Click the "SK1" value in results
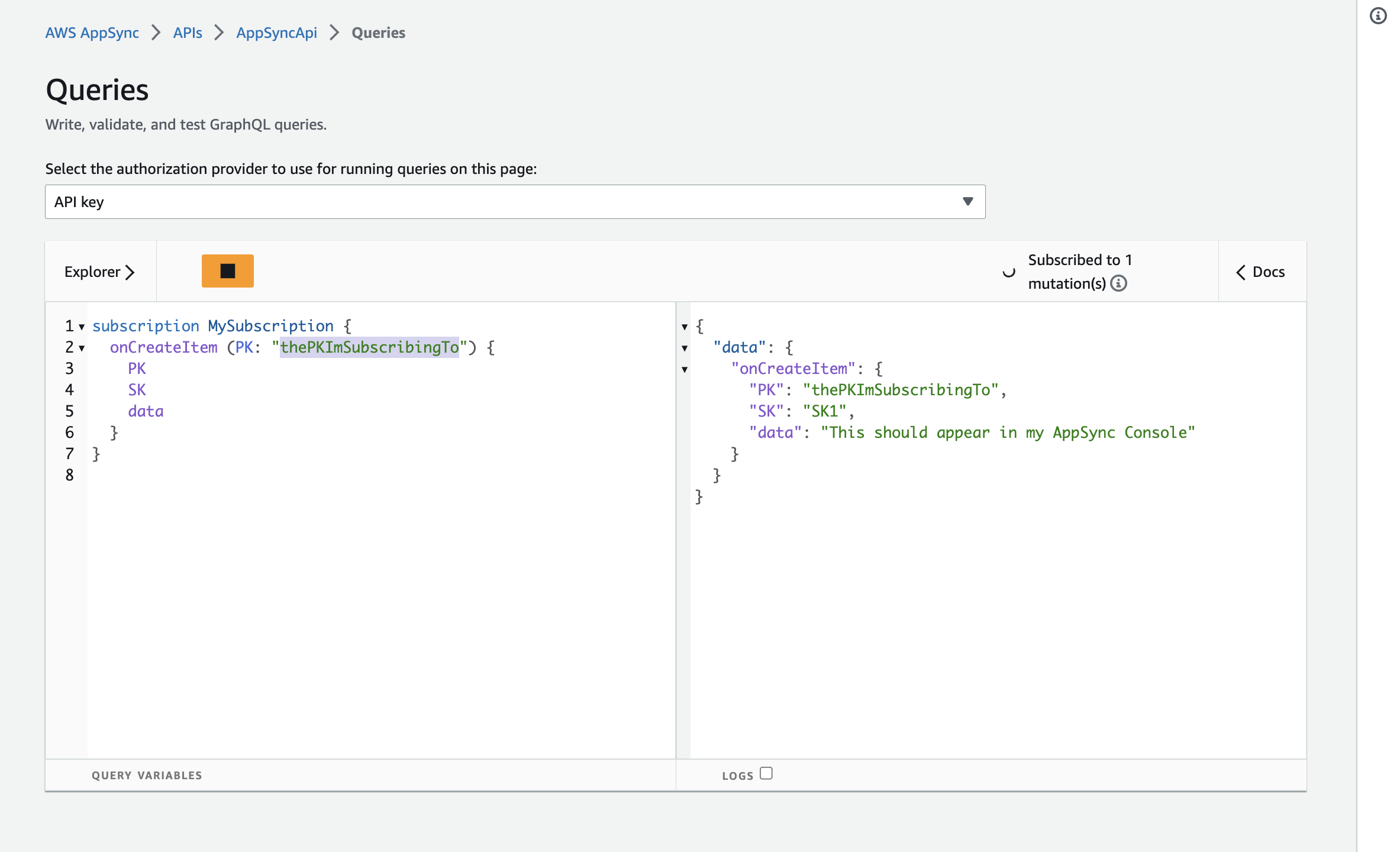Screen dimensions: 1400x852 point(825,411)
